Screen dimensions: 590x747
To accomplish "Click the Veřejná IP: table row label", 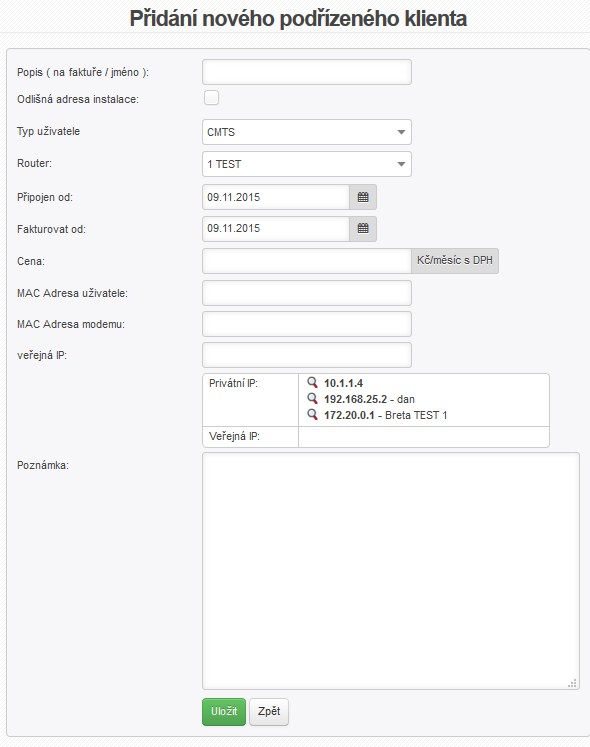I will 234,436.
